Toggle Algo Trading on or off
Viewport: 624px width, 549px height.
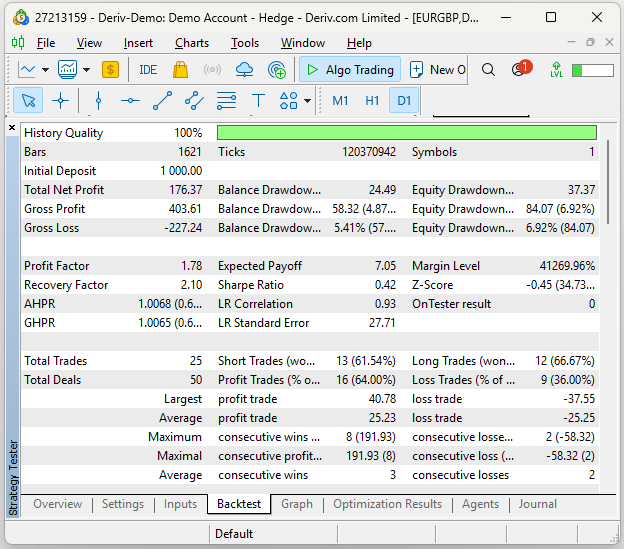[350, 70]
